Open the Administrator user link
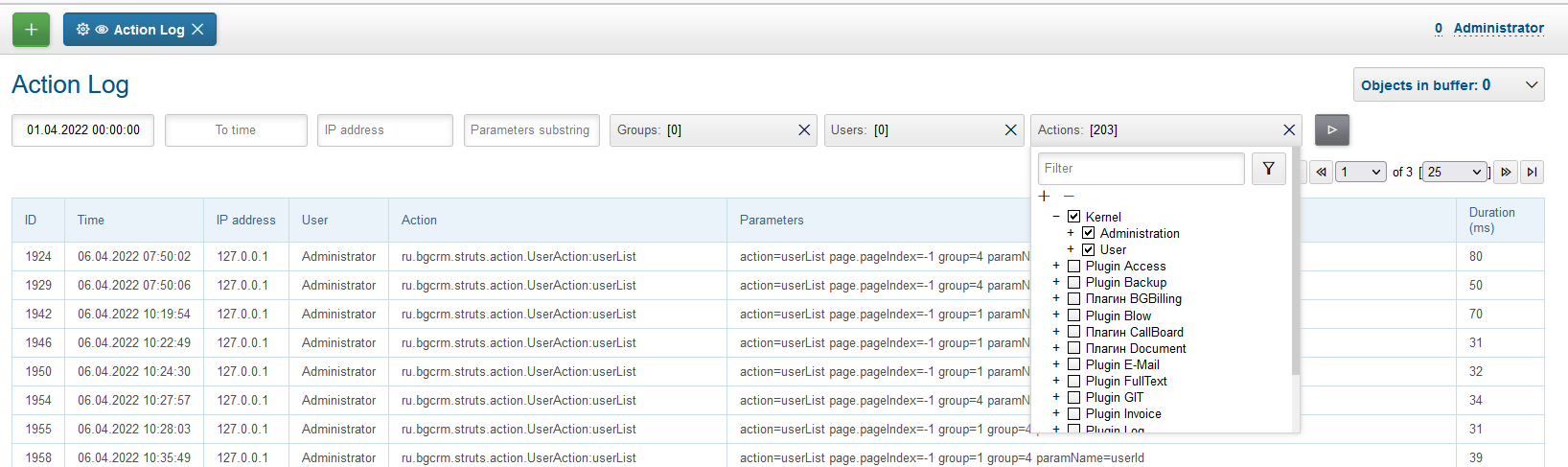The height and width of the screenshot is (467, 1568). click(1498, 29)
